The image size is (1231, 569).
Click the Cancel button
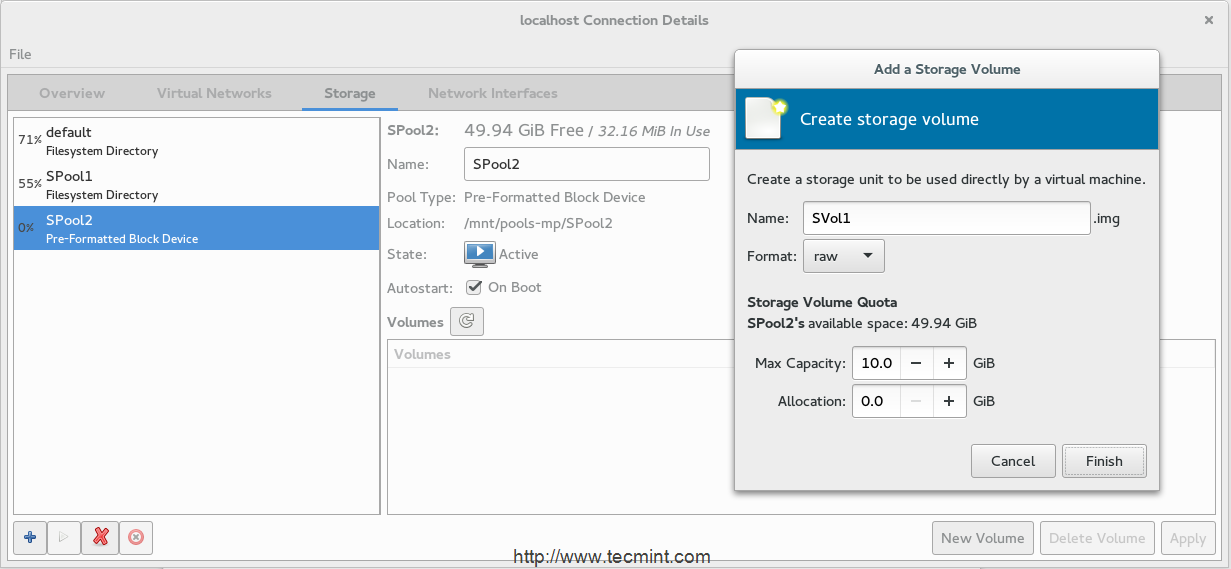1013,461
